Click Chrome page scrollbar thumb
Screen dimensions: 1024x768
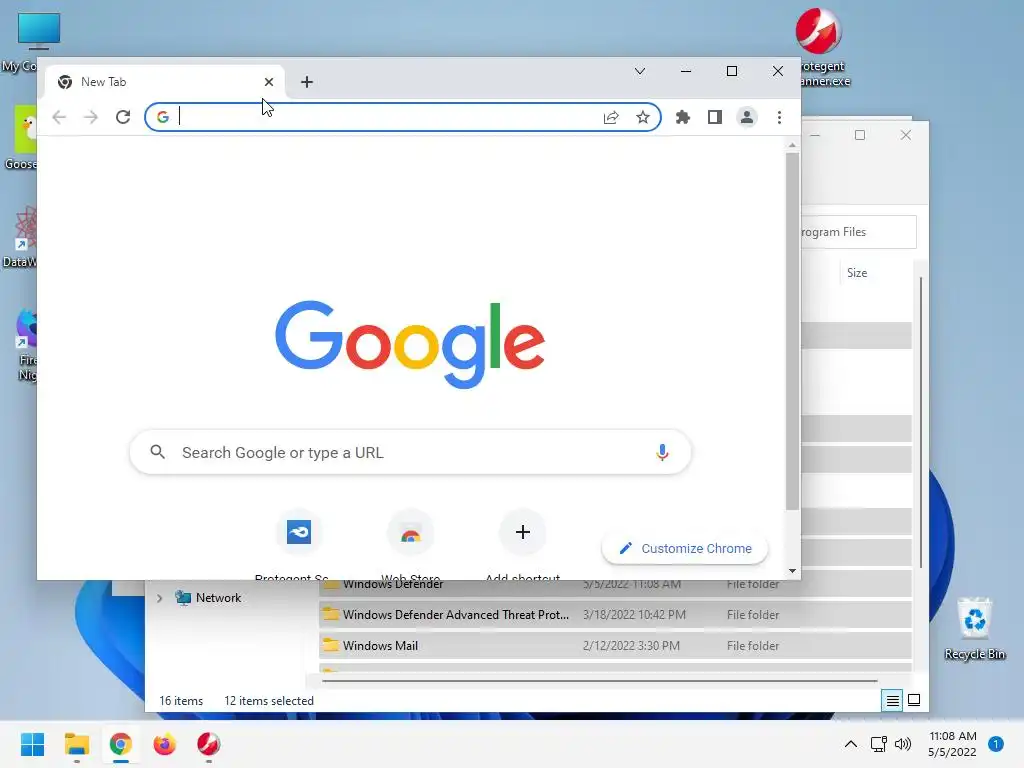[792, 331]
